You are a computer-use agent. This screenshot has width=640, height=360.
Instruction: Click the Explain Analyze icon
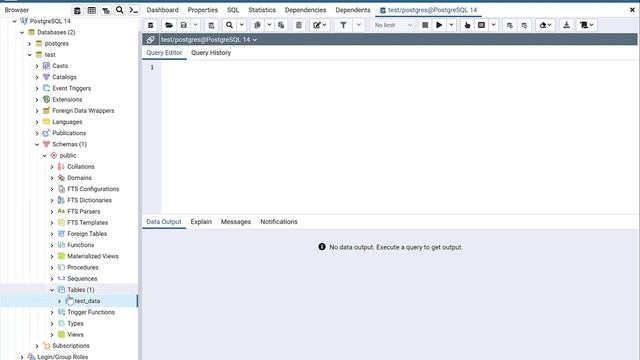point(482,25)
